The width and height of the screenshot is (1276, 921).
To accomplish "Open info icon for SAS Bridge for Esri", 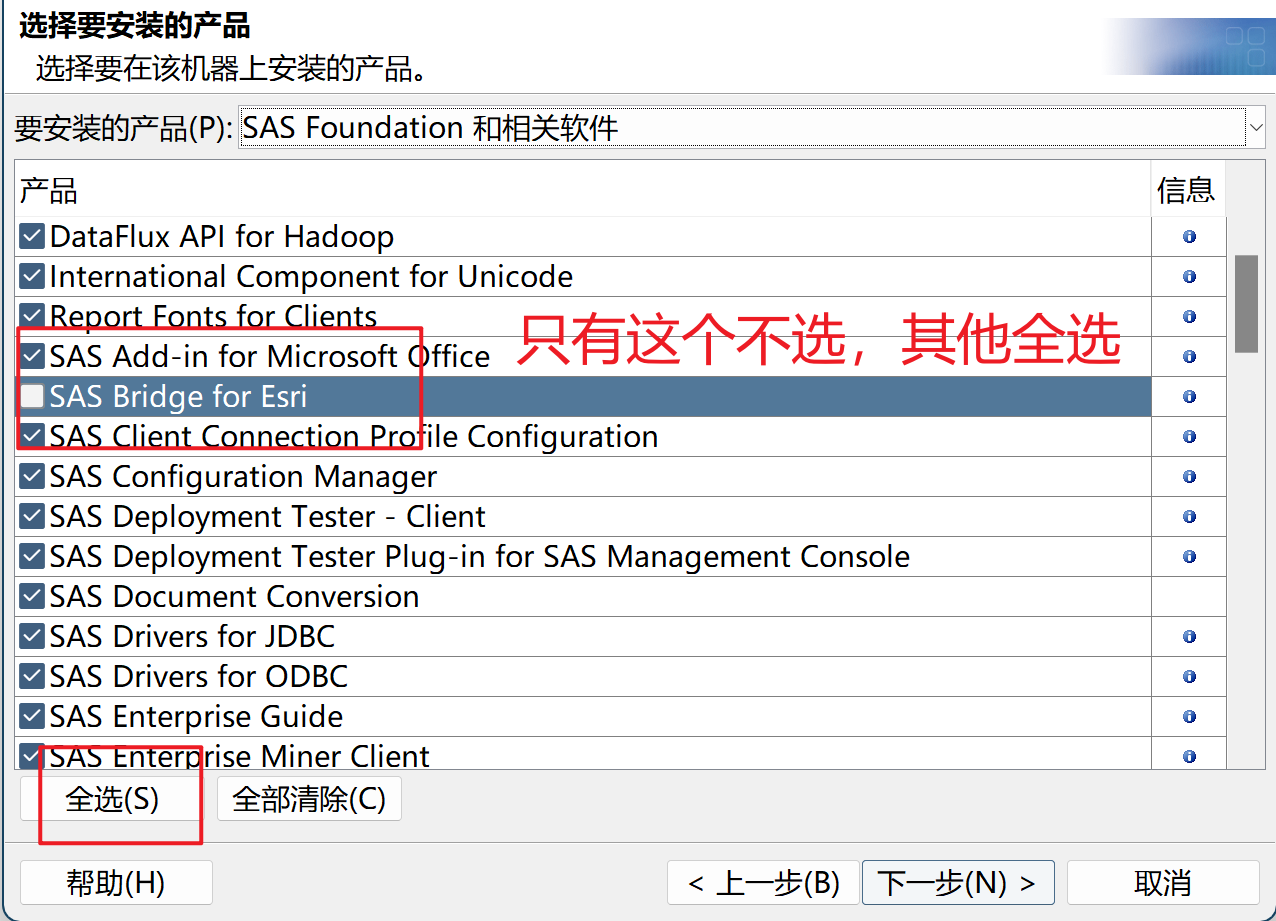I will [x=1189, y=397].
